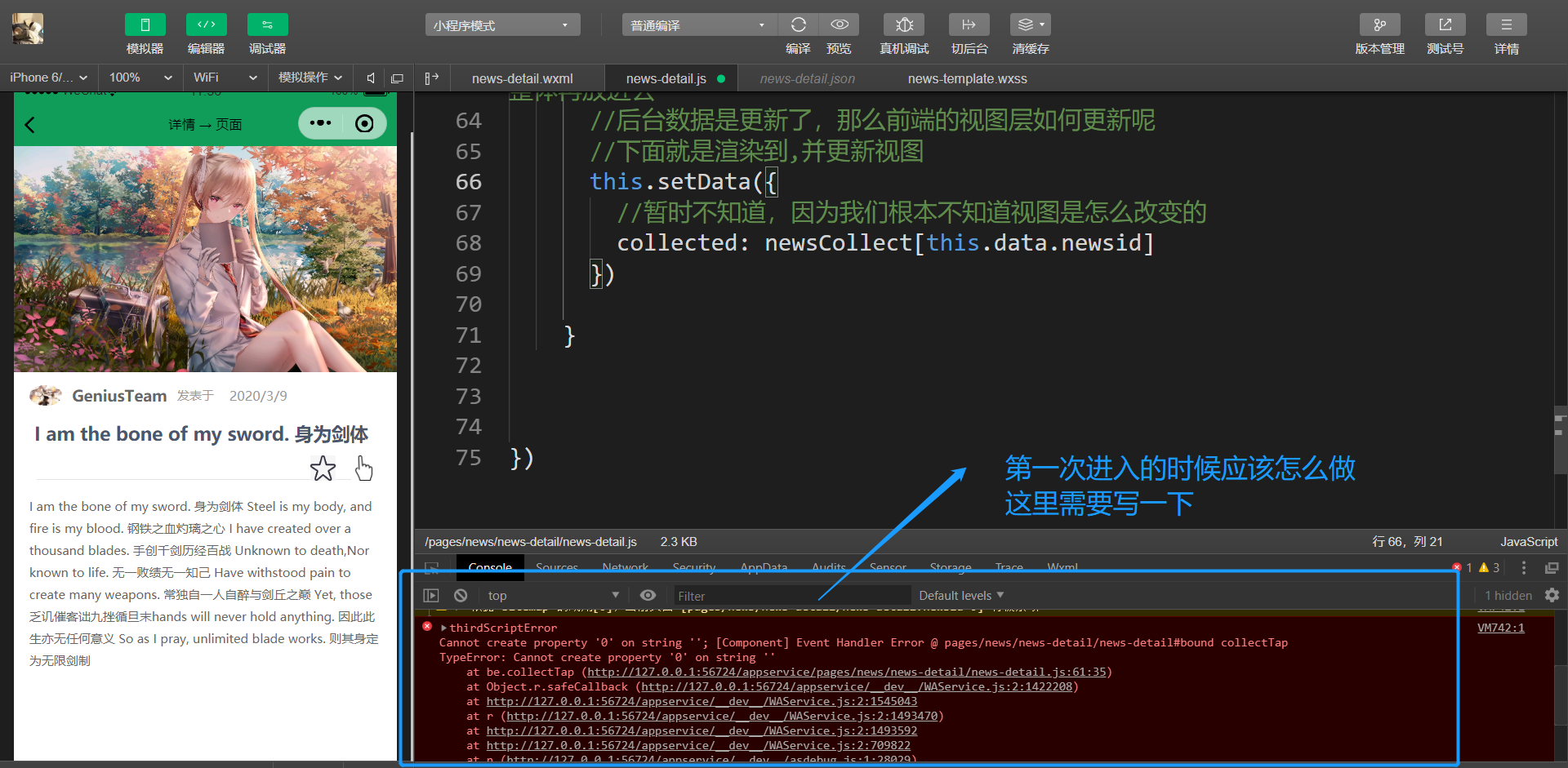This screenshot has width=1568, height=768.
Task: Open the 详情 details panel
Action: 1507,24
